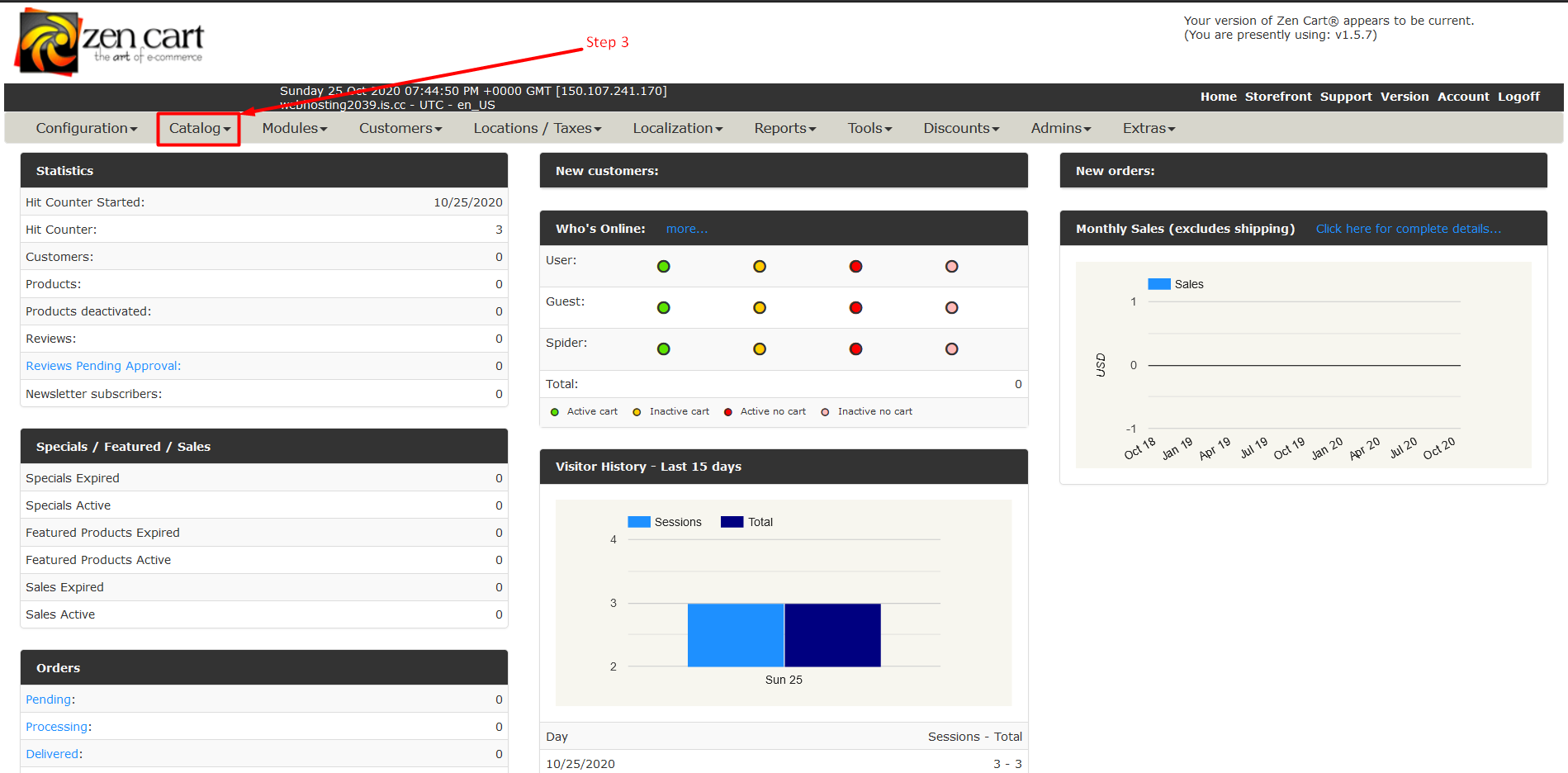
Task: Click the yellow dot in the User row
Action: 760,267
